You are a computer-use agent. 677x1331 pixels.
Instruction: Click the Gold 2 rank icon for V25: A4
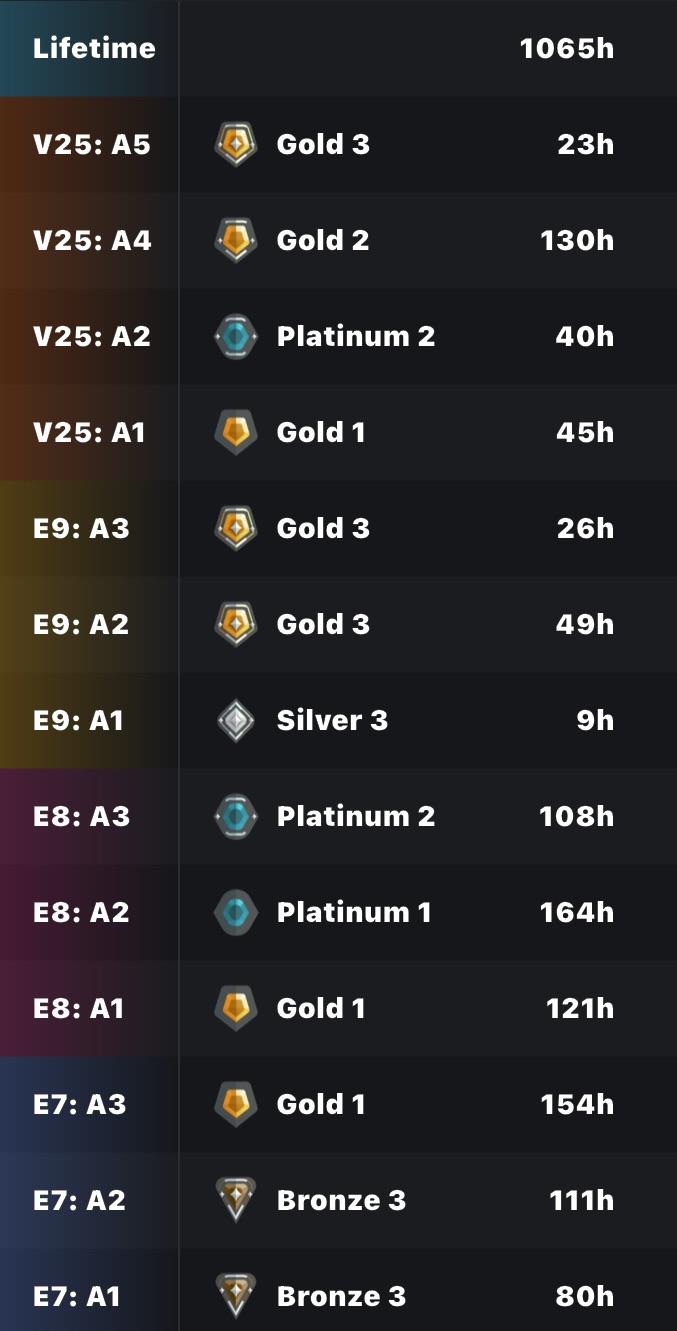click(x=236, y=240)
